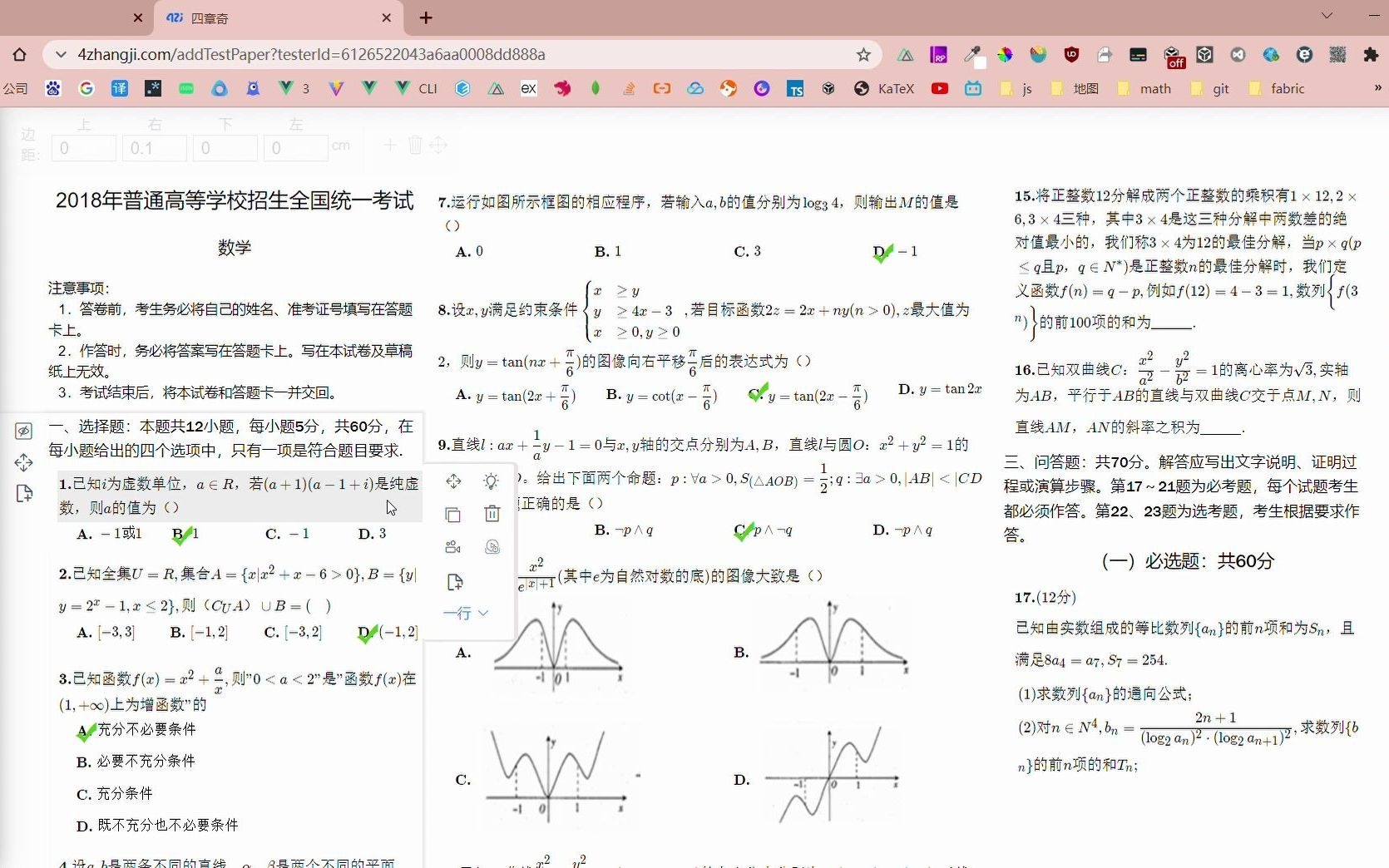Click the title 2018年普通高等学校招生全国统一考试
Image resolution: width=1389 pixels, height=868 pixels.
(x=235, y=200)
